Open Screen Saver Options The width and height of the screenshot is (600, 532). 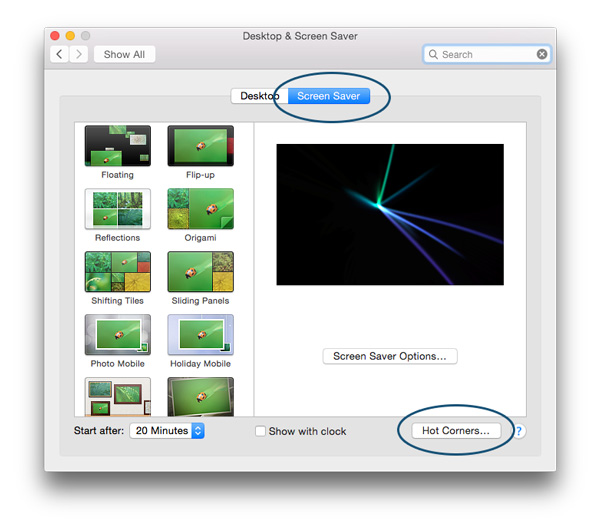[x=390, y=356]
